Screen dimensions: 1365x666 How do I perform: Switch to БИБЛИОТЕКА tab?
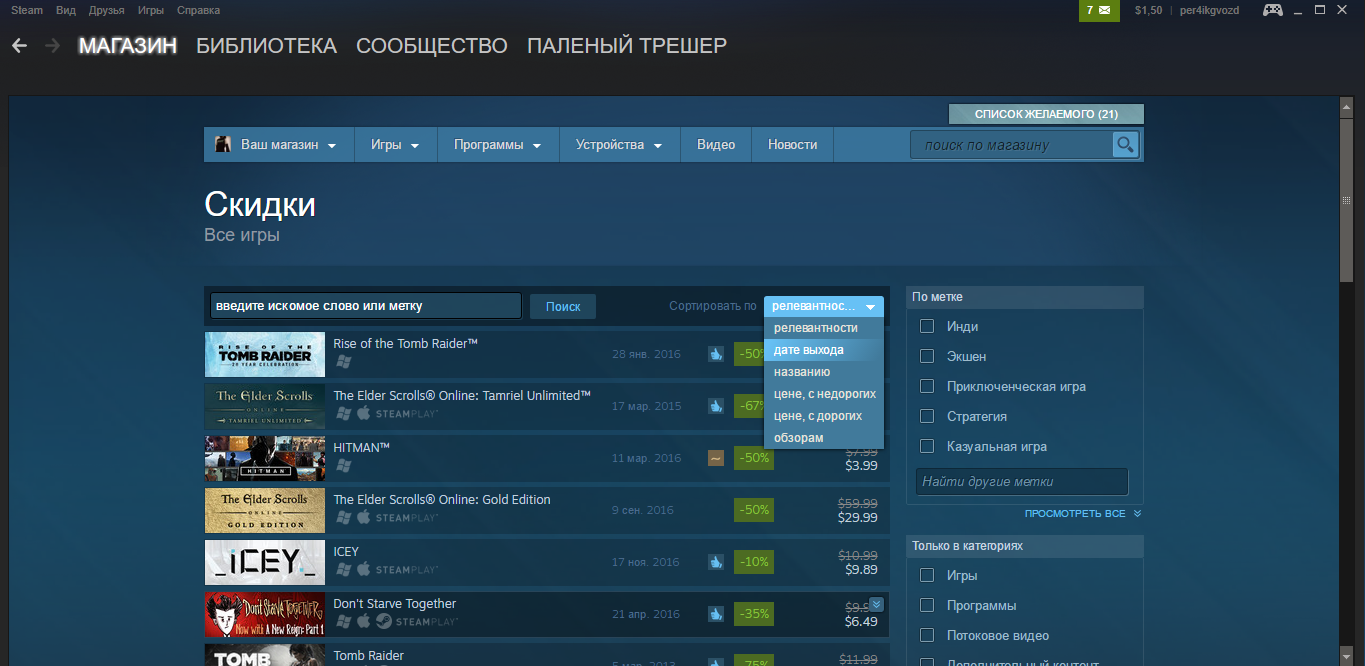pyautogui.click(x=267, y=46)
